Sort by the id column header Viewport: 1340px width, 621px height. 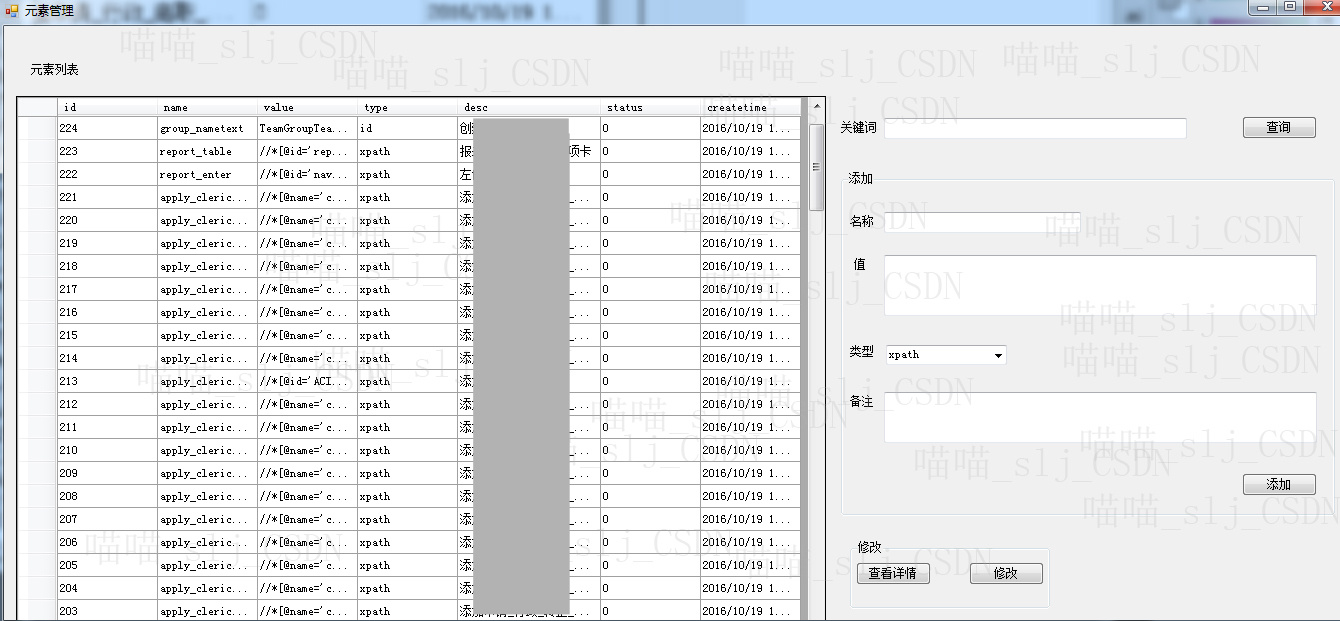pos(107,107)
